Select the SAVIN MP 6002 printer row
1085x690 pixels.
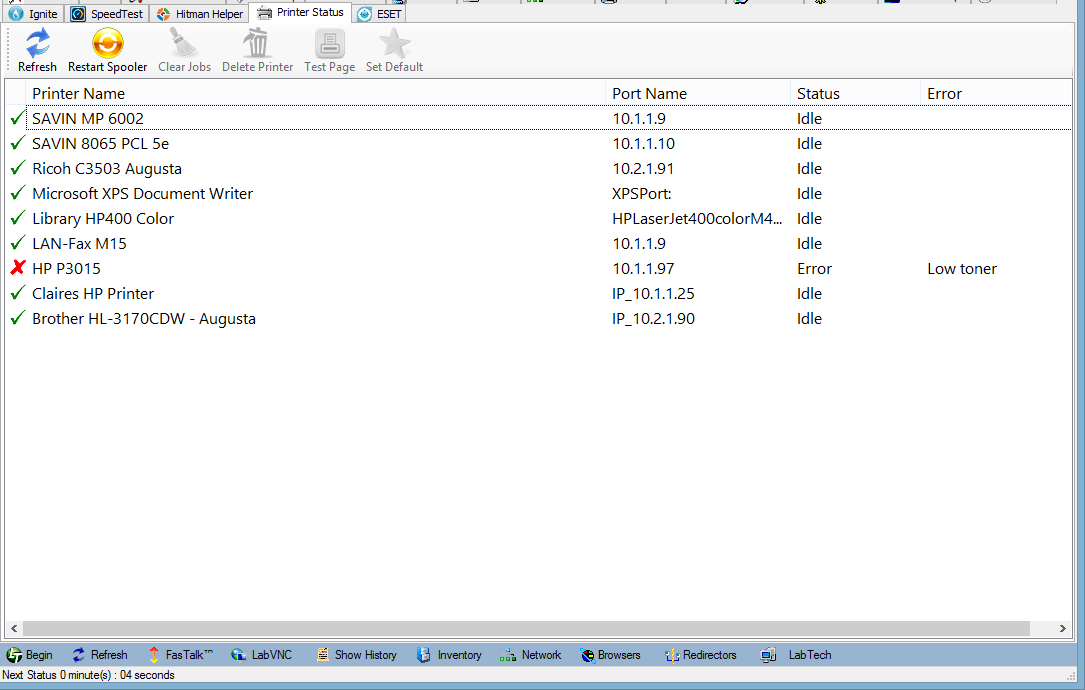pyautogui.click(x=538, y=118)
